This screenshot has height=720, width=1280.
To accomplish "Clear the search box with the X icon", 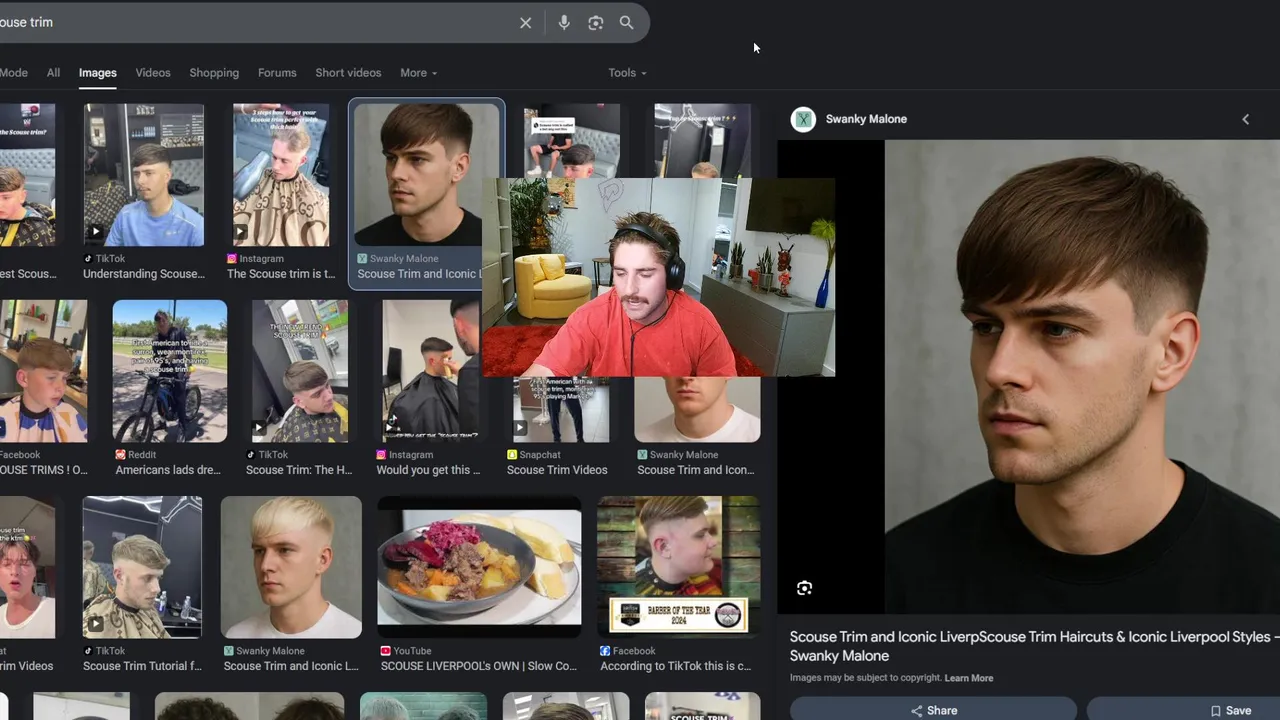I will click(525, 22).
